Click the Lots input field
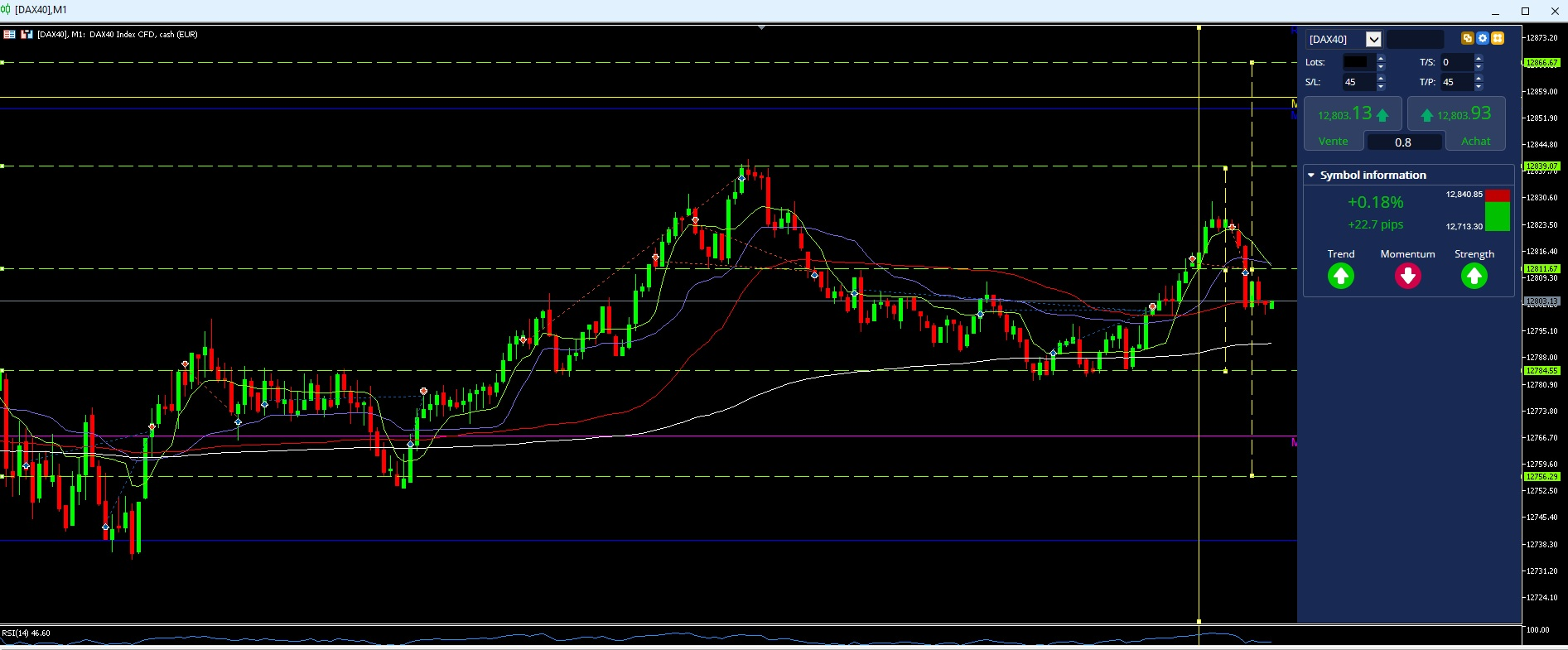 pos(1358,62)
